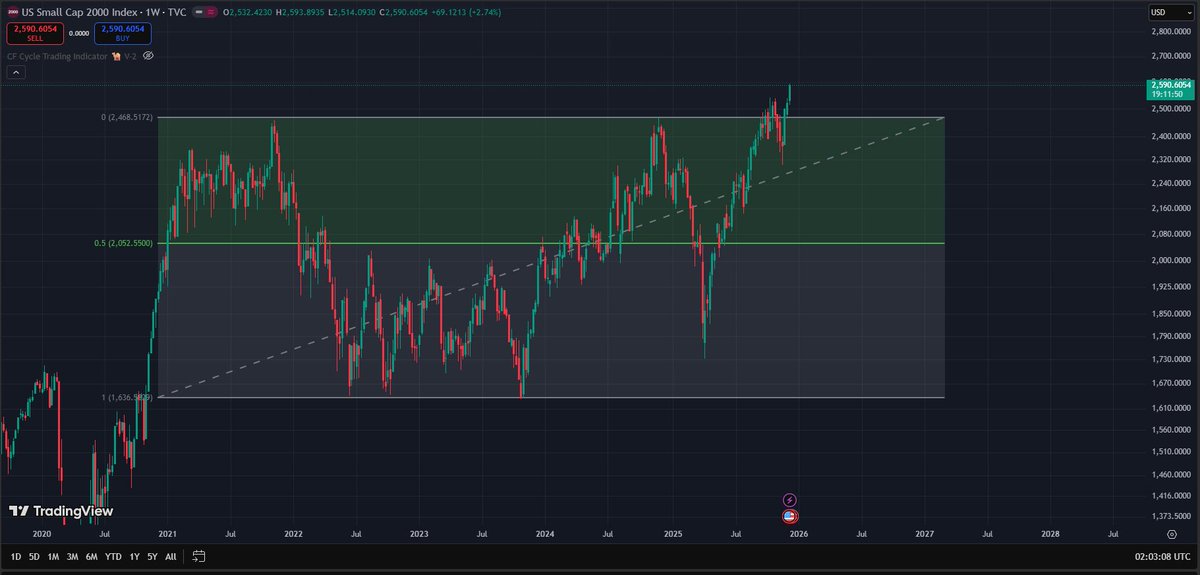Image resolution: width=1200 pixels, height=575 pixels.
Task: Click the C2,590.6054 close value
Action: tap(403, 12)
